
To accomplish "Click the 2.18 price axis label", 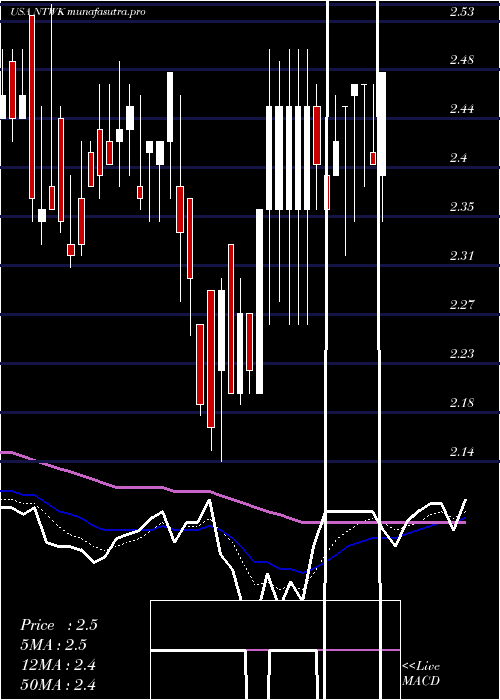I will pos(462,403).
